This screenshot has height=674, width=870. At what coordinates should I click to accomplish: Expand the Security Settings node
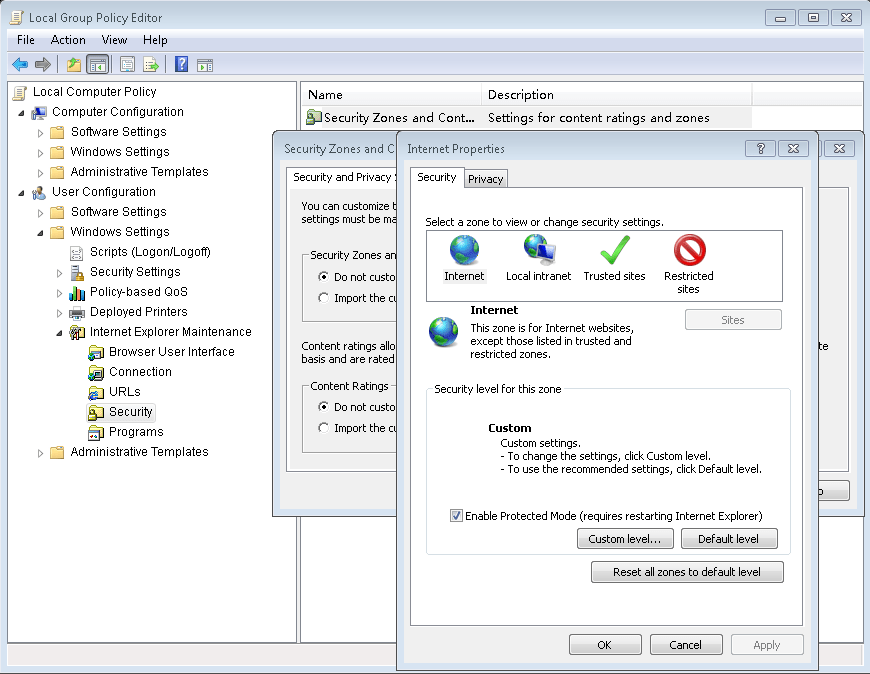point(59,273)
